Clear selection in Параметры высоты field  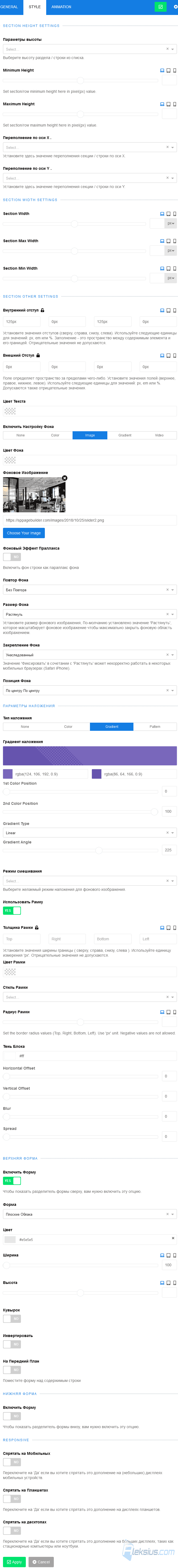168,49
